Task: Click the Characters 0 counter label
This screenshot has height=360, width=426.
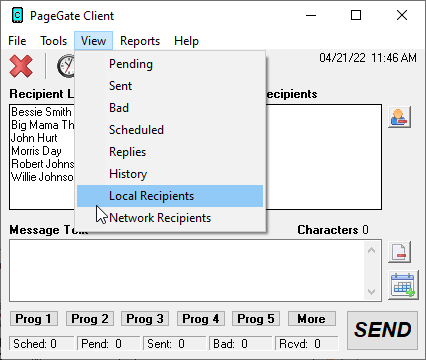Action: point(333,230)
